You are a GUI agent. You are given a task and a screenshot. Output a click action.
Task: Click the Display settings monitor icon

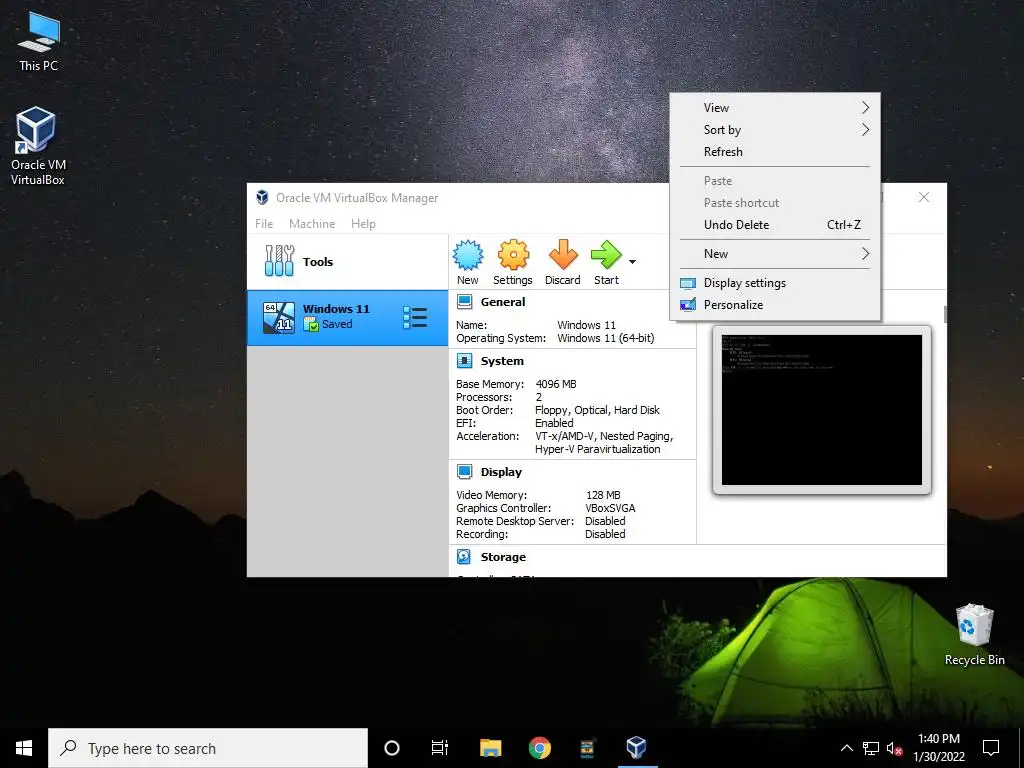click(688, 283)
